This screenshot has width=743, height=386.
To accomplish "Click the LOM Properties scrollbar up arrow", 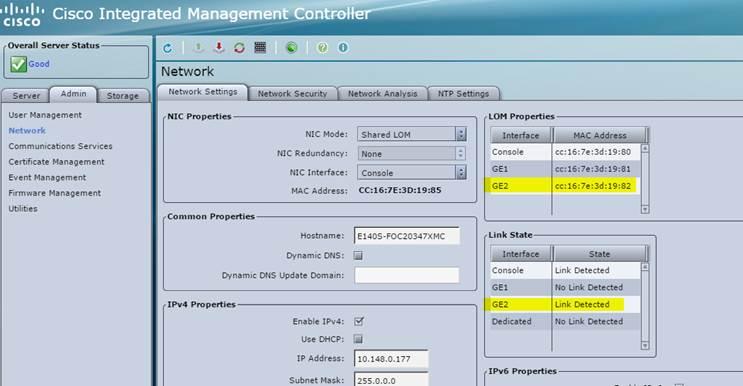I will coord(644,148).
